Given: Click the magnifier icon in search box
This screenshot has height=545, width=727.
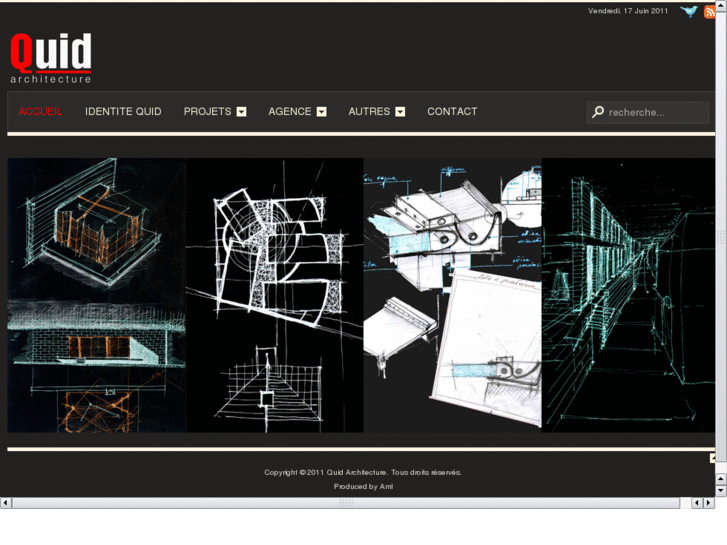Looking at the screenshot, I should (598, 112).
